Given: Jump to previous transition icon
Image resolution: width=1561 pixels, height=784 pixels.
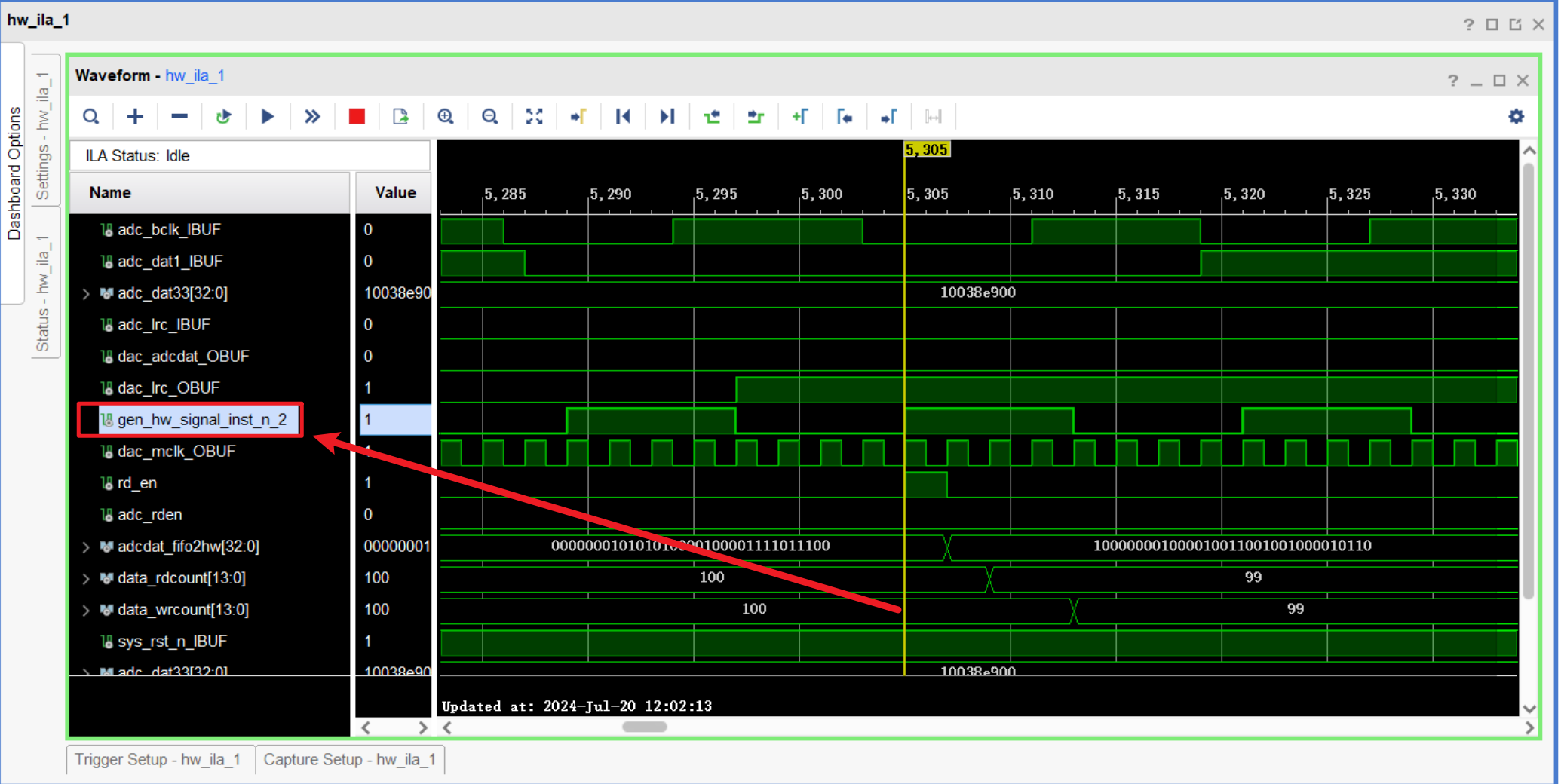Looking at the screenshot, I should tap(711, 117).
